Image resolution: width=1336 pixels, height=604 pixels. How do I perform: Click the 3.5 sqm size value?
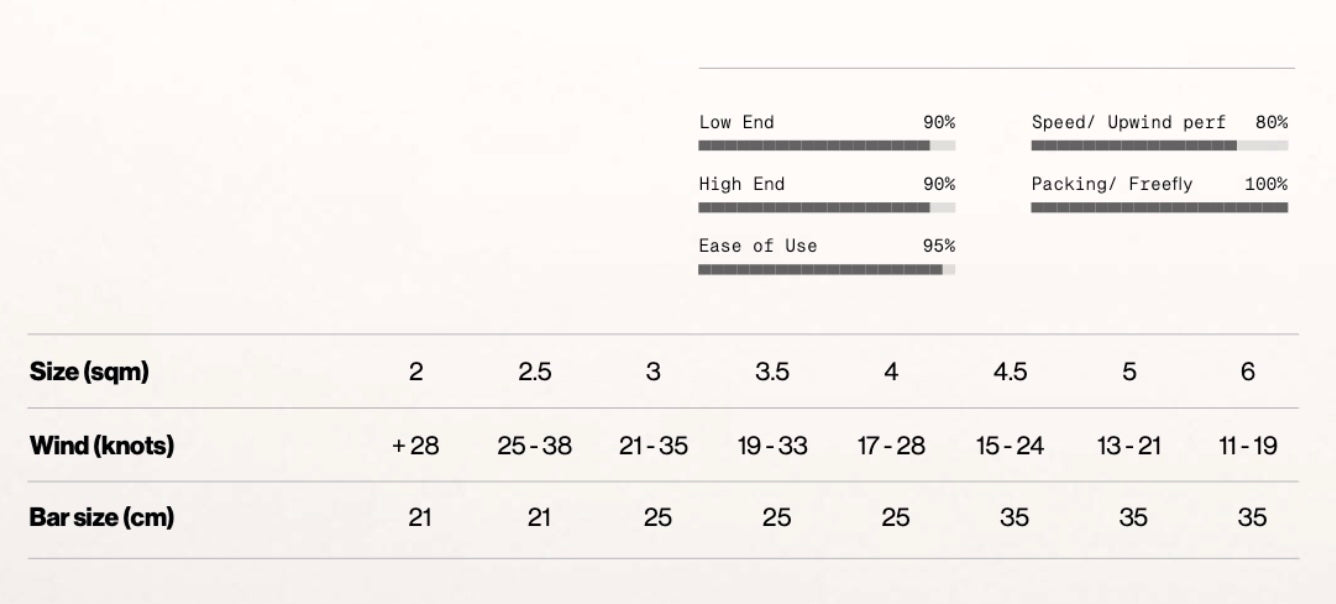click(x=772, y=372)
